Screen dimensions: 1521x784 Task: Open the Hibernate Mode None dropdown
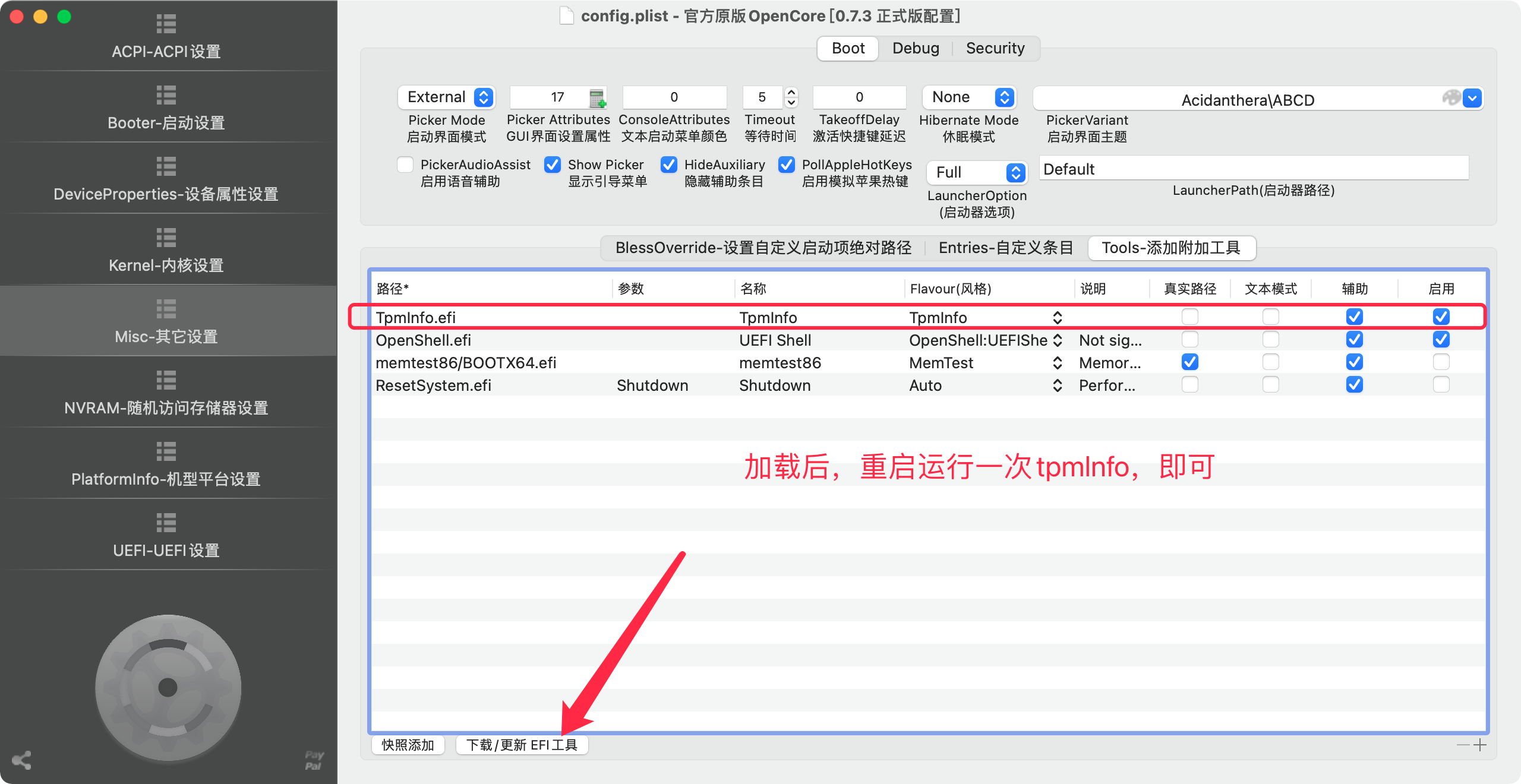[x=970, y=97]
